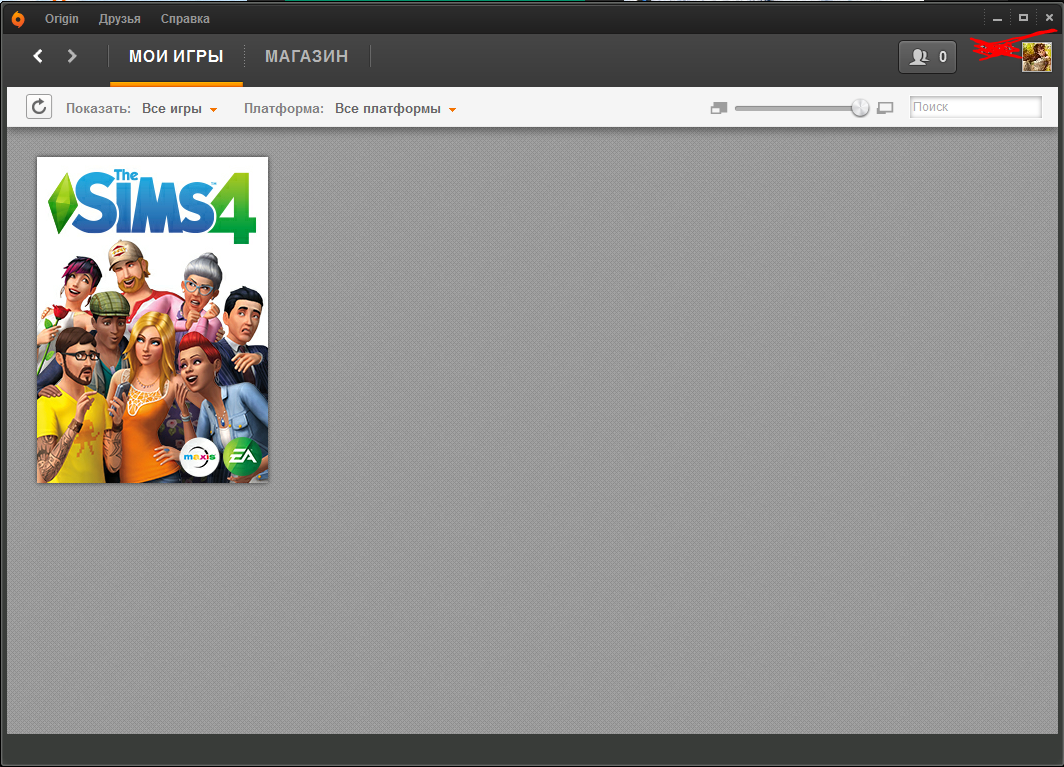Image resolution: width=1064 pixels, height=767 pixels.
Task: Click the Поиск search field
Action: click(x=975, y=107)
